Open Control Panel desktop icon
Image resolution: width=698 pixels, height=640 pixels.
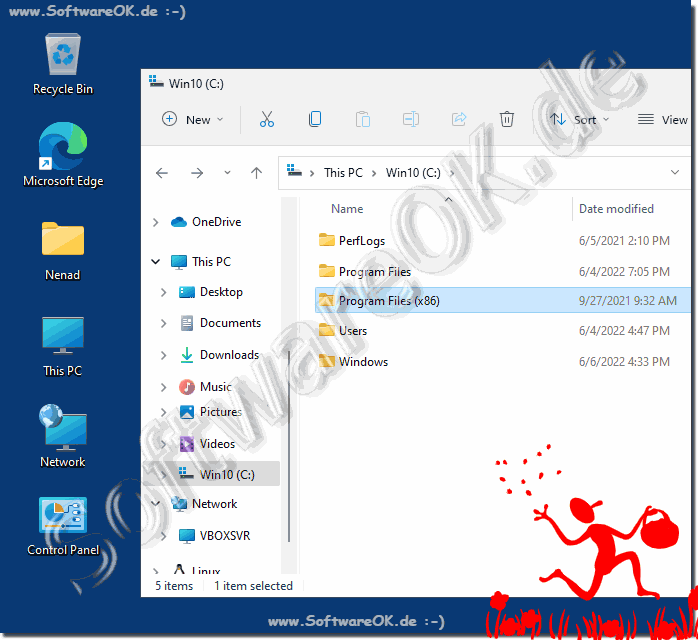click(x=63, y=527)
